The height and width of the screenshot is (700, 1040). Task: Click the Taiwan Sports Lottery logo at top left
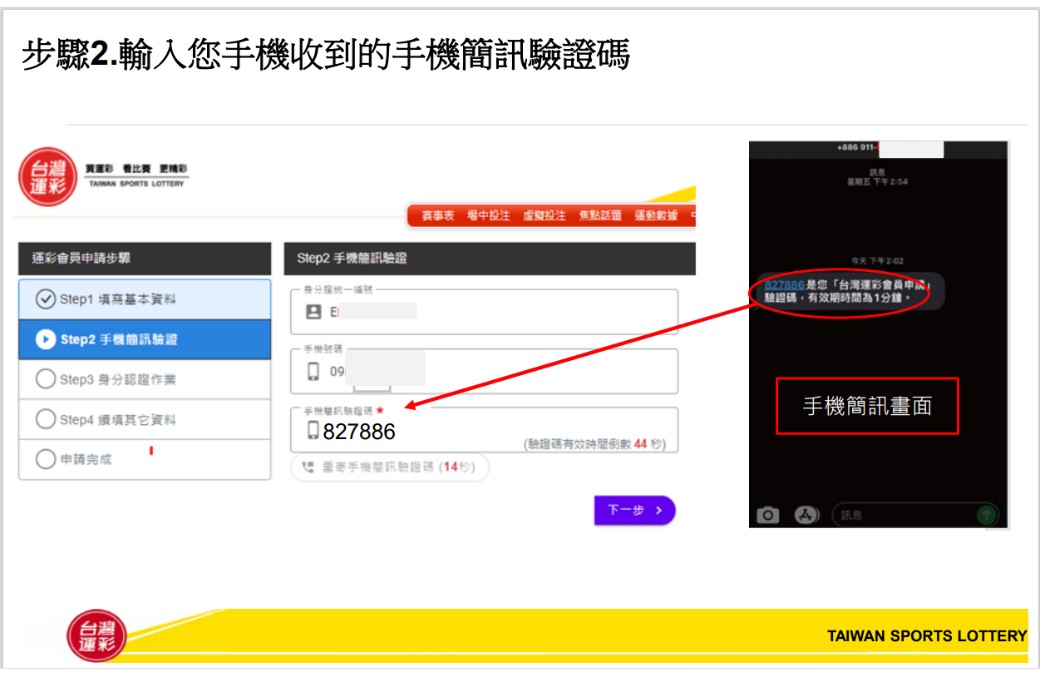pyautogui.click(x=48, y=176)
